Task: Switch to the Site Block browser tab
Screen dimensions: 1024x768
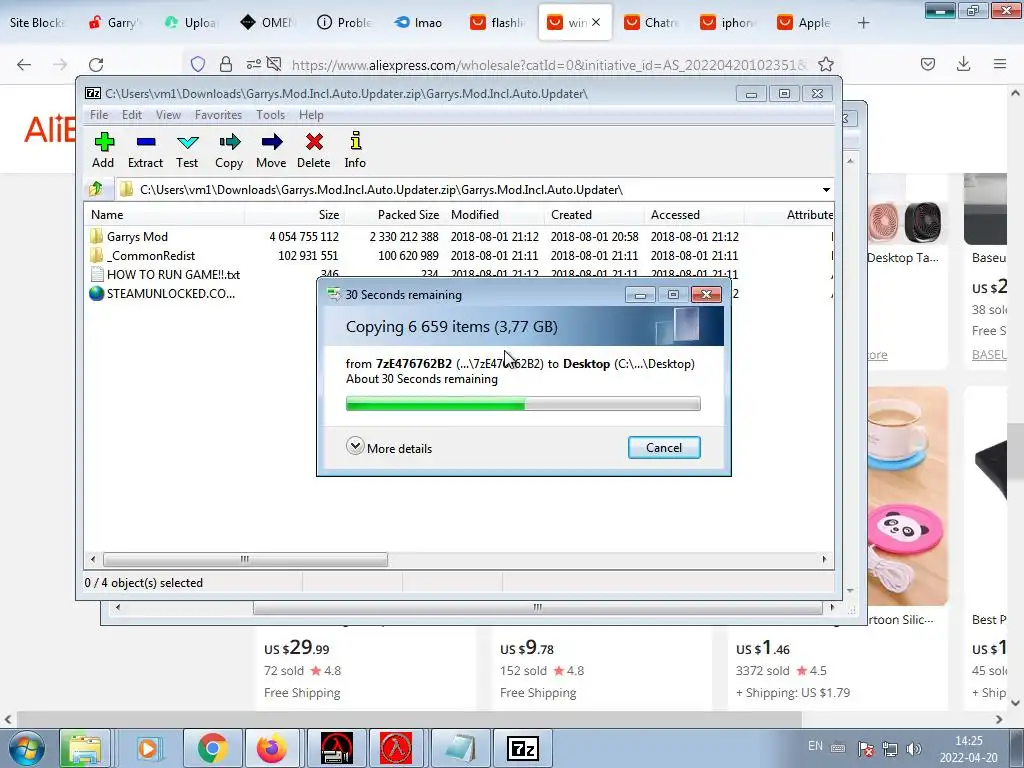Action: (36, 23)
